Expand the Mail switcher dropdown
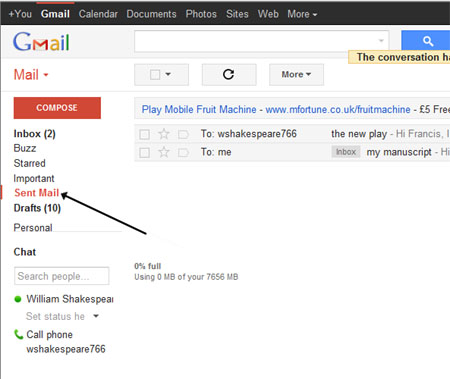 [x=31, y=74]
